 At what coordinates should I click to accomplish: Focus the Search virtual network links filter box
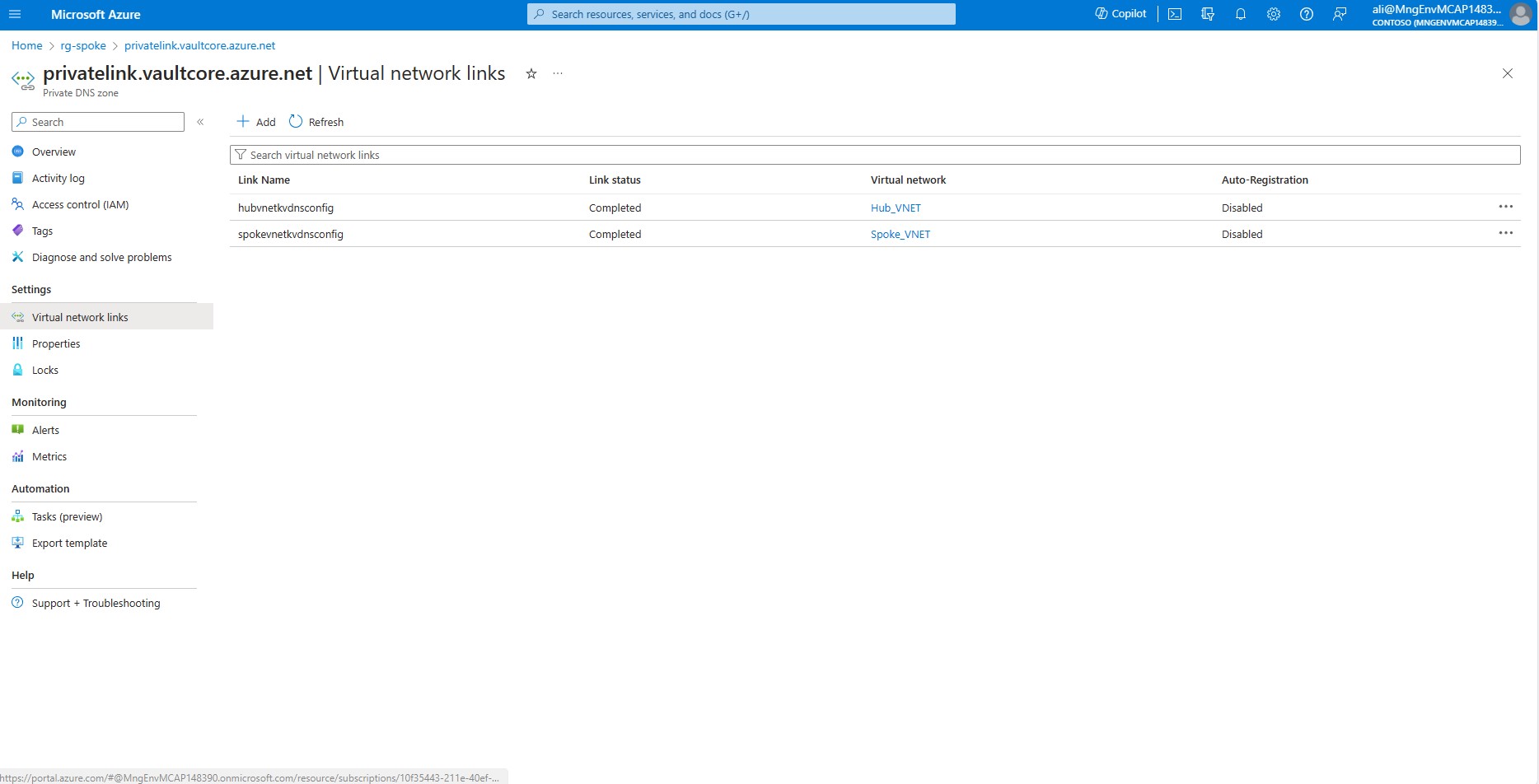click(x=875, y=155)
